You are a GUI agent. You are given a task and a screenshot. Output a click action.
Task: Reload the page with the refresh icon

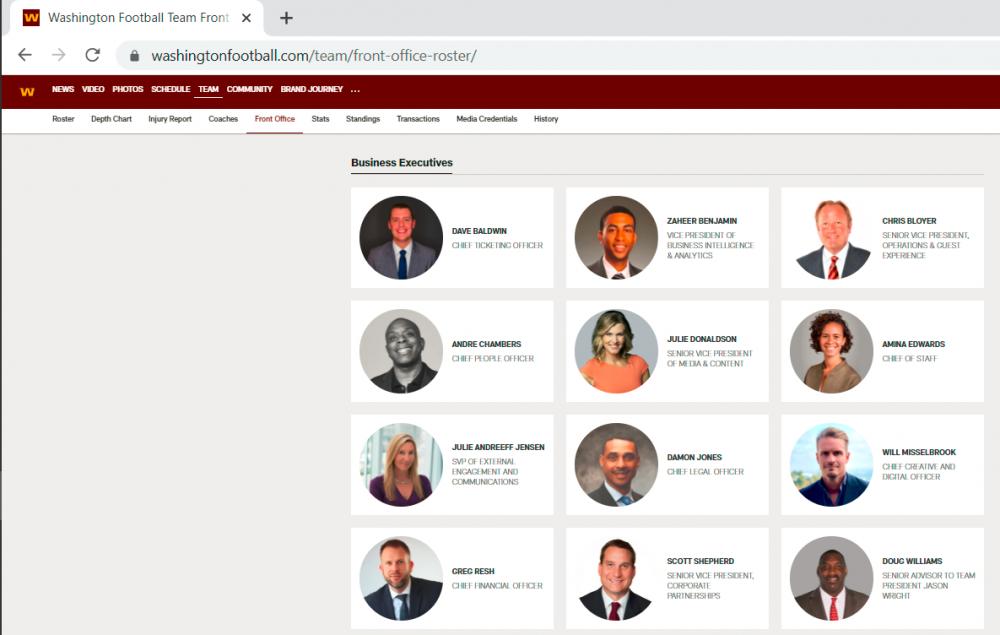tap(92, 55)
